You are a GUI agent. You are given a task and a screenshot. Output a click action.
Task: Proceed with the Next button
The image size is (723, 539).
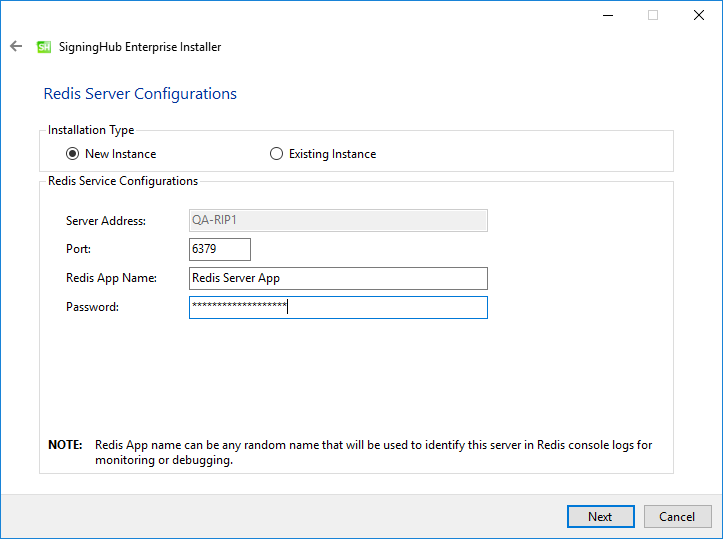coord(600,517)
